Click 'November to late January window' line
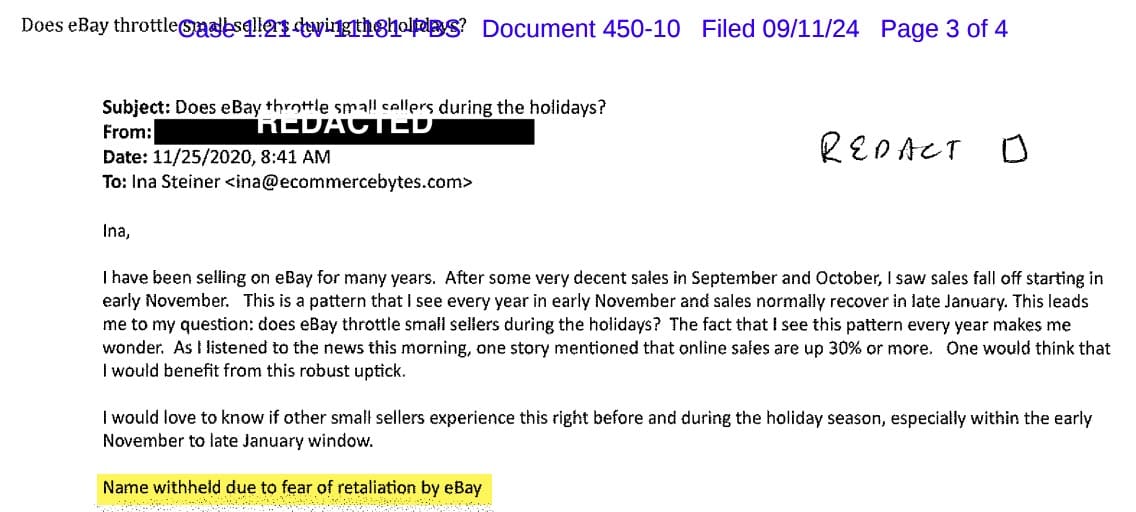The height and width of the screenshot is (512, 1136). (238, 441)
